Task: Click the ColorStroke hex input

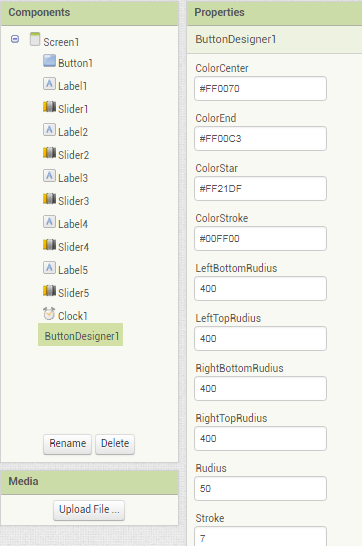Action: coord(260,239)
